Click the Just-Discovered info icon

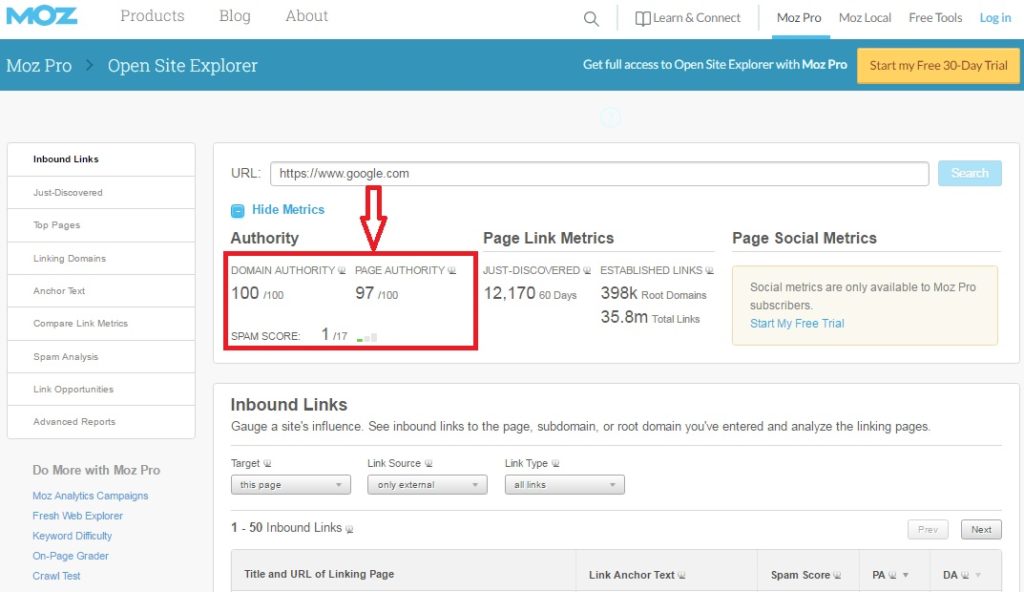tap(586, 271)
